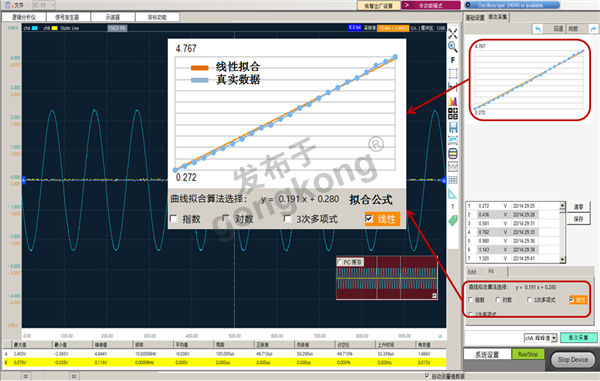Click the four-square layout icon
This screenshot has height=381, width=600.
(453, 114)
